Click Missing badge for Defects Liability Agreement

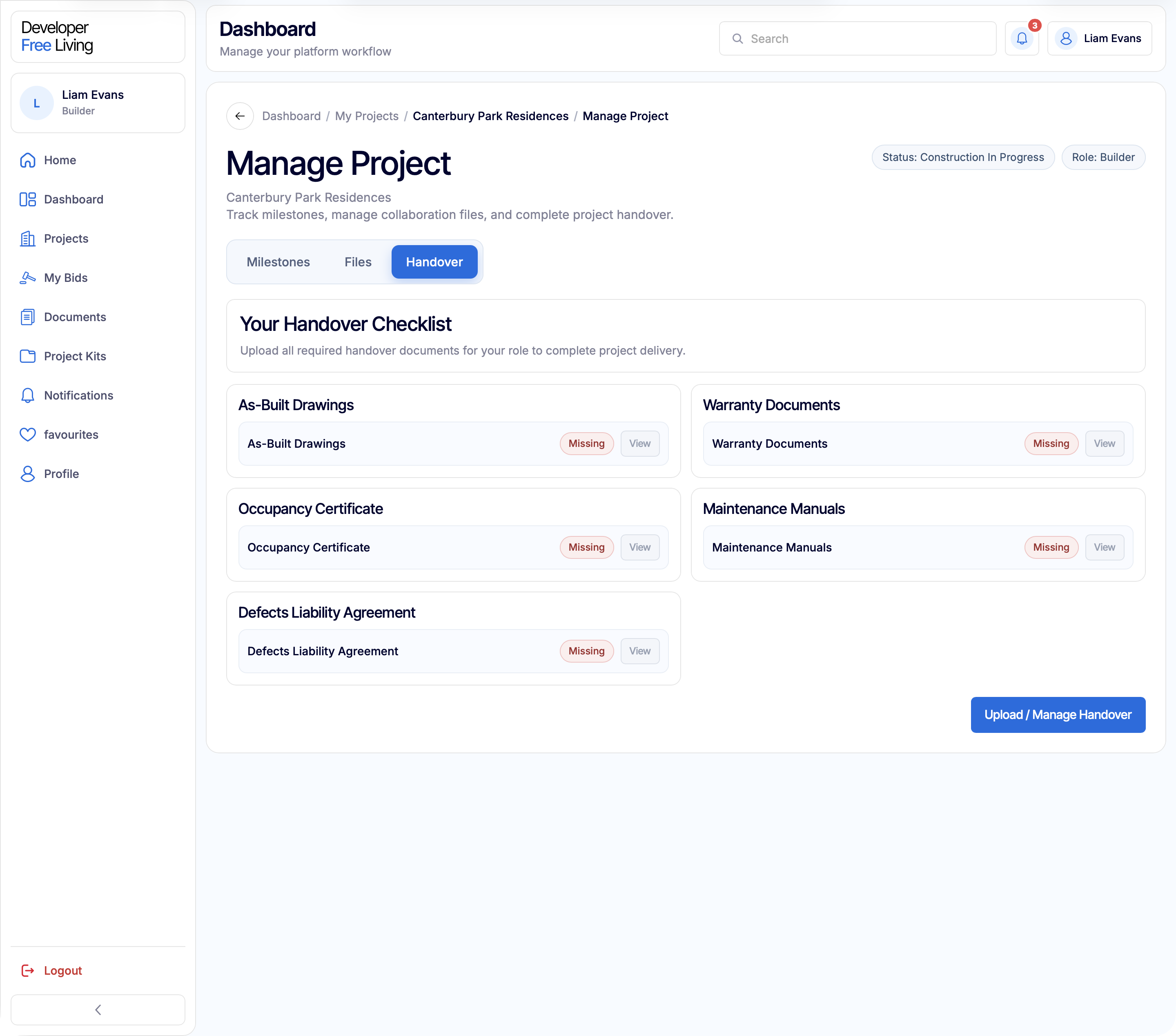click(586, 651)
